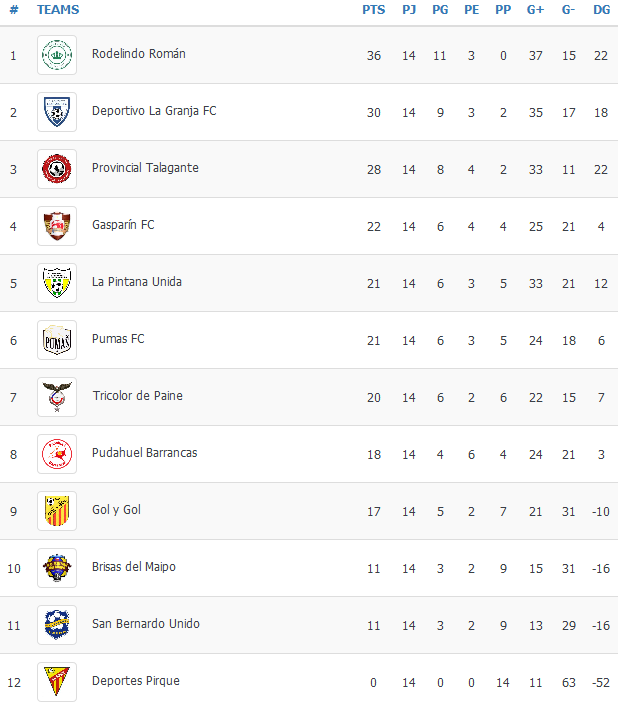Select Tricolor de Paine eagle emblem

click(x=57, y=397)
